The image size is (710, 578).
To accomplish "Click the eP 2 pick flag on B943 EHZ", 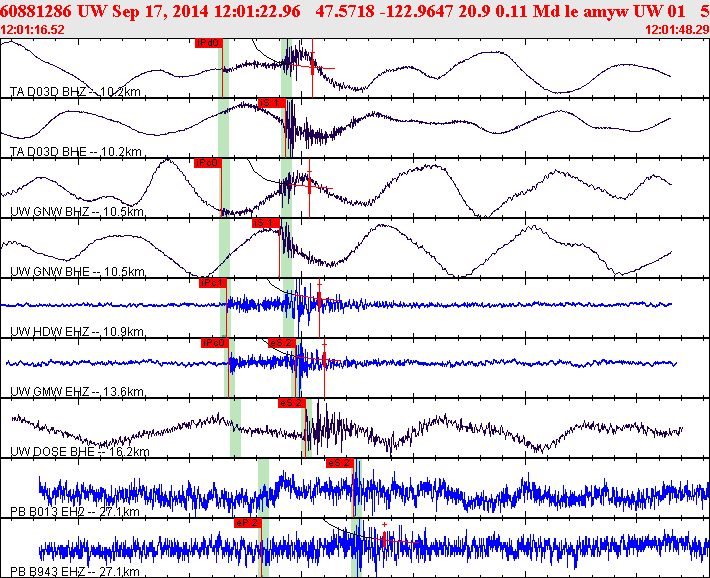I will [248, 523].
